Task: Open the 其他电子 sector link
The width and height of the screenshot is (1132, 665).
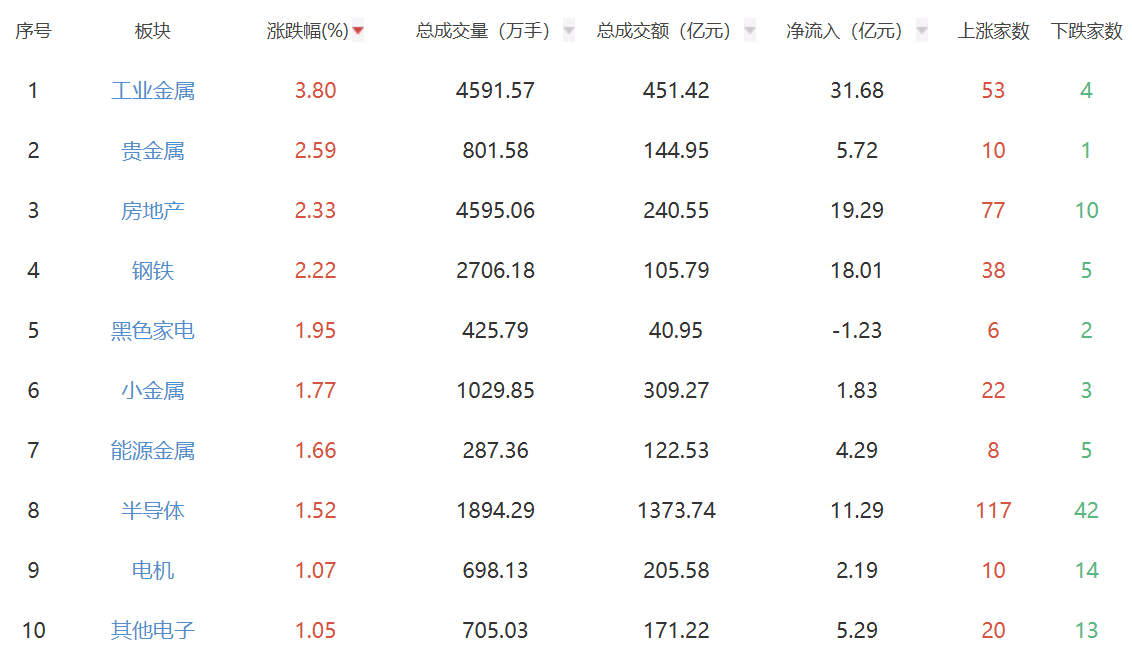Action: pos(153,631)
